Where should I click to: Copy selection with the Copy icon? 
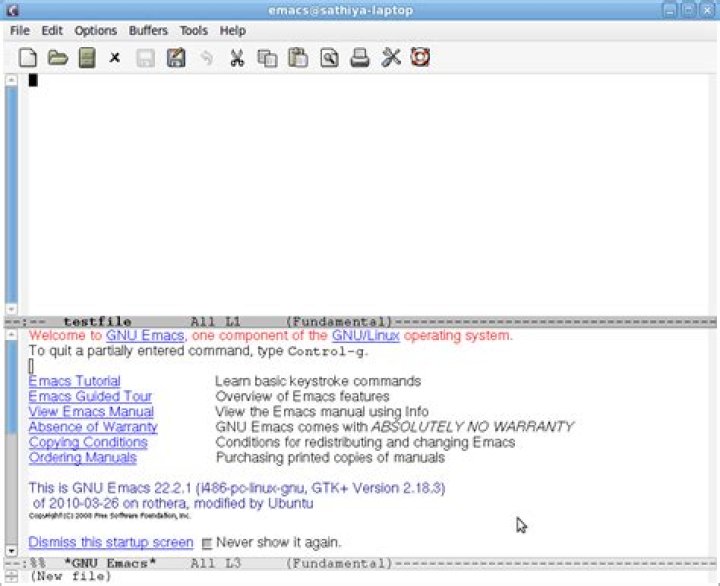click(x=267, y=58)
